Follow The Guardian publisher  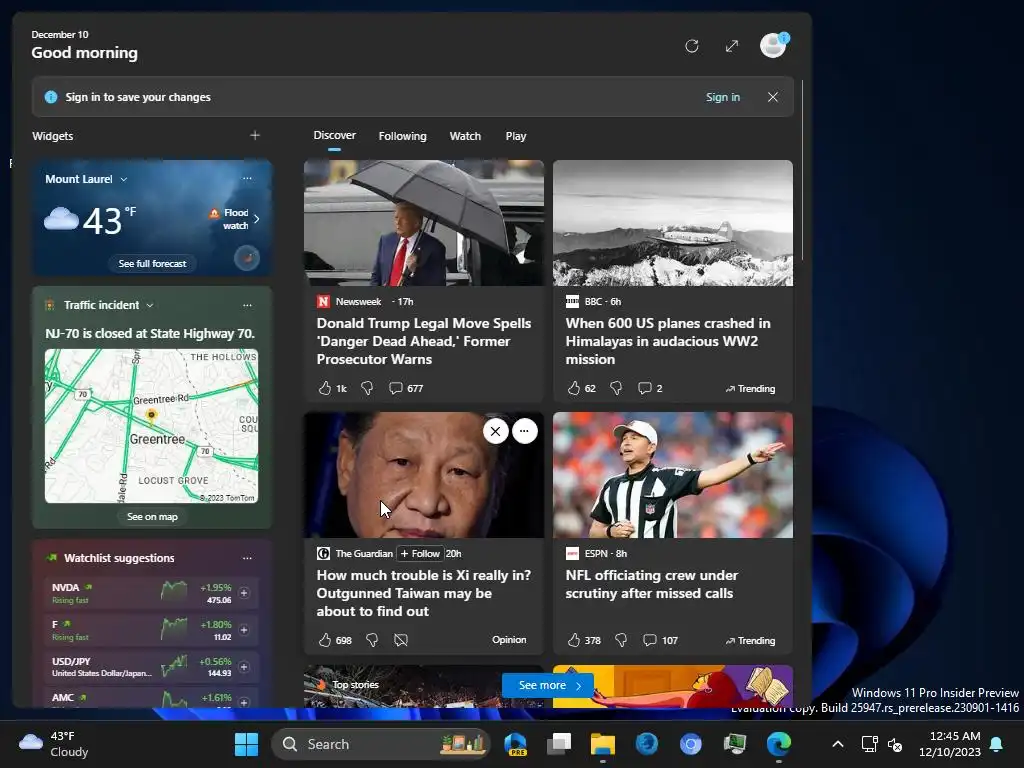[420, 553]
